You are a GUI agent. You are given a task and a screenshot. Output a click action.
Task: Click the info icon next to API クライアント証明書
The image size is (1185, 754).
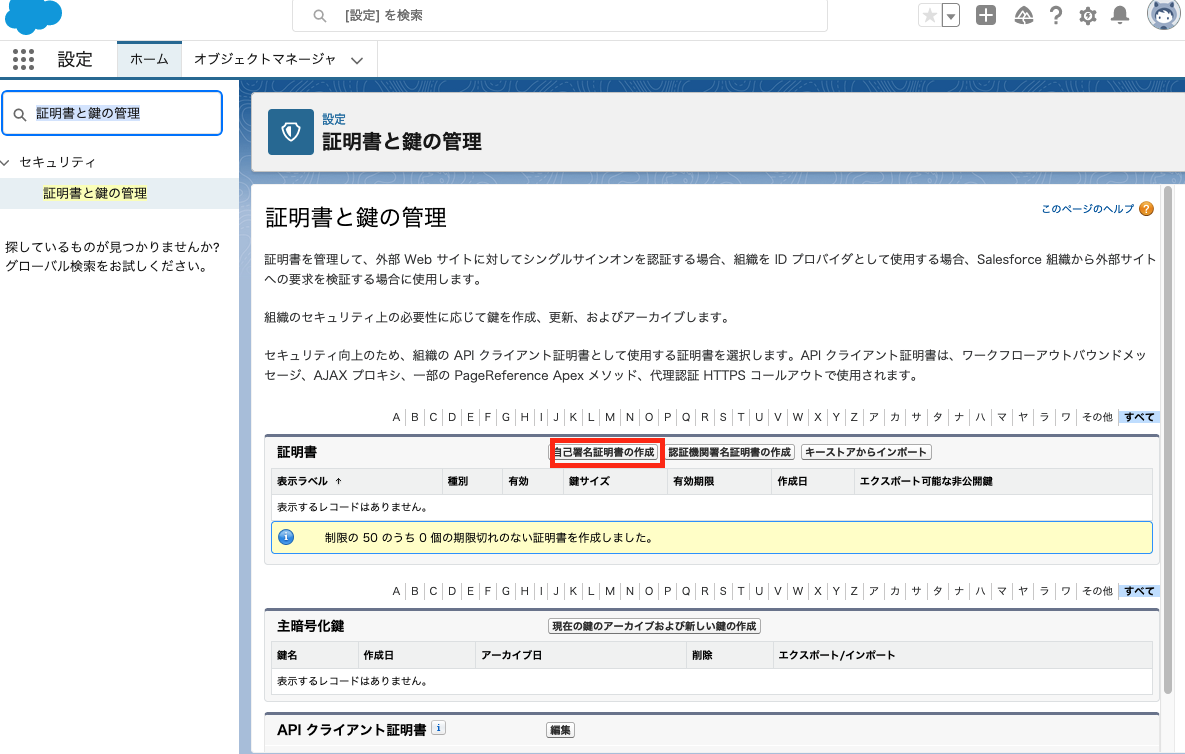click(x=438, y=729)
